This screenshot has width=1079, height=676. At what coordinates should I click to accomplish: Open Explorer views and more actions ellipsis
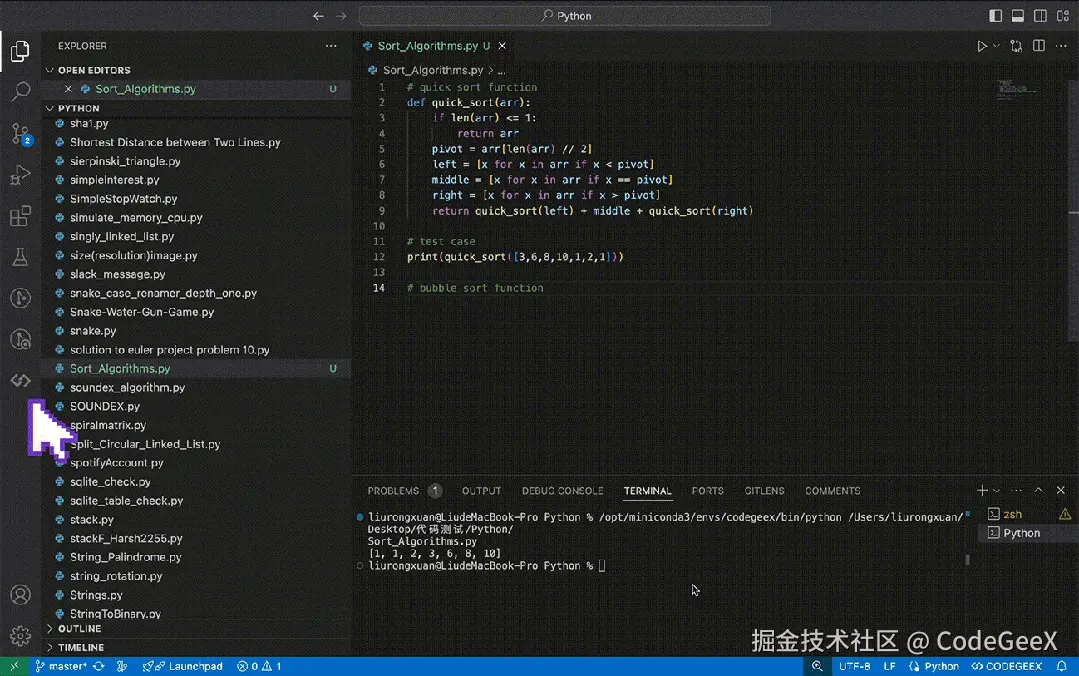click(x=331, y=46)
